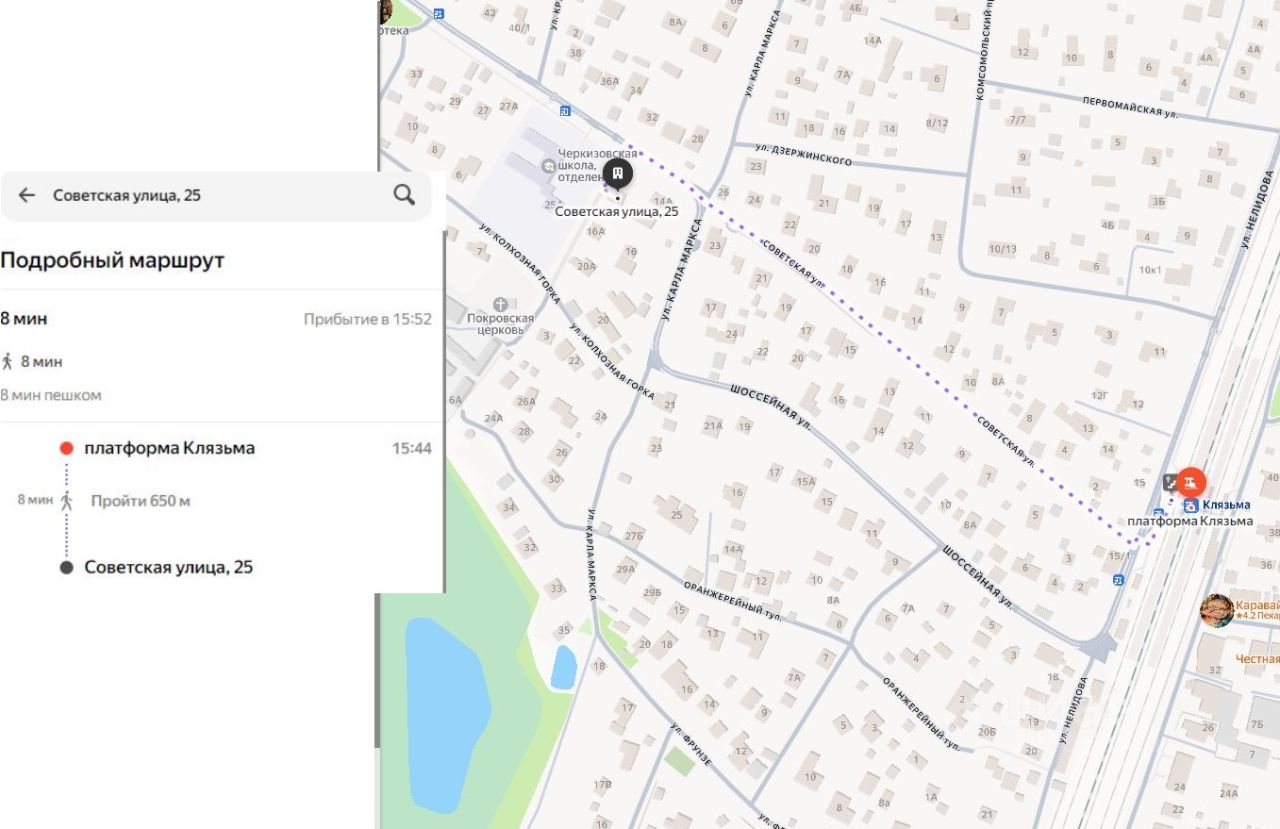
Task: Click the 8 мин пешком summary text
Action: (51, 395)
